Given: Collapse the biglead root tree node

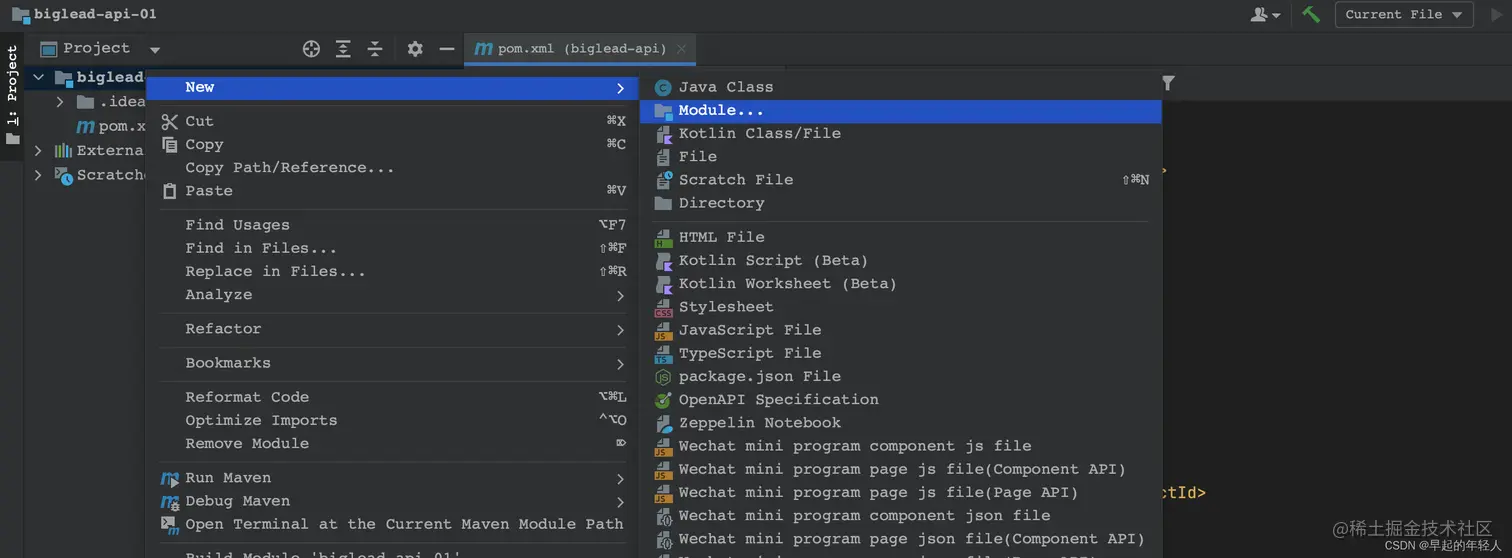Looking at the screenshot, I should point(39,77).
